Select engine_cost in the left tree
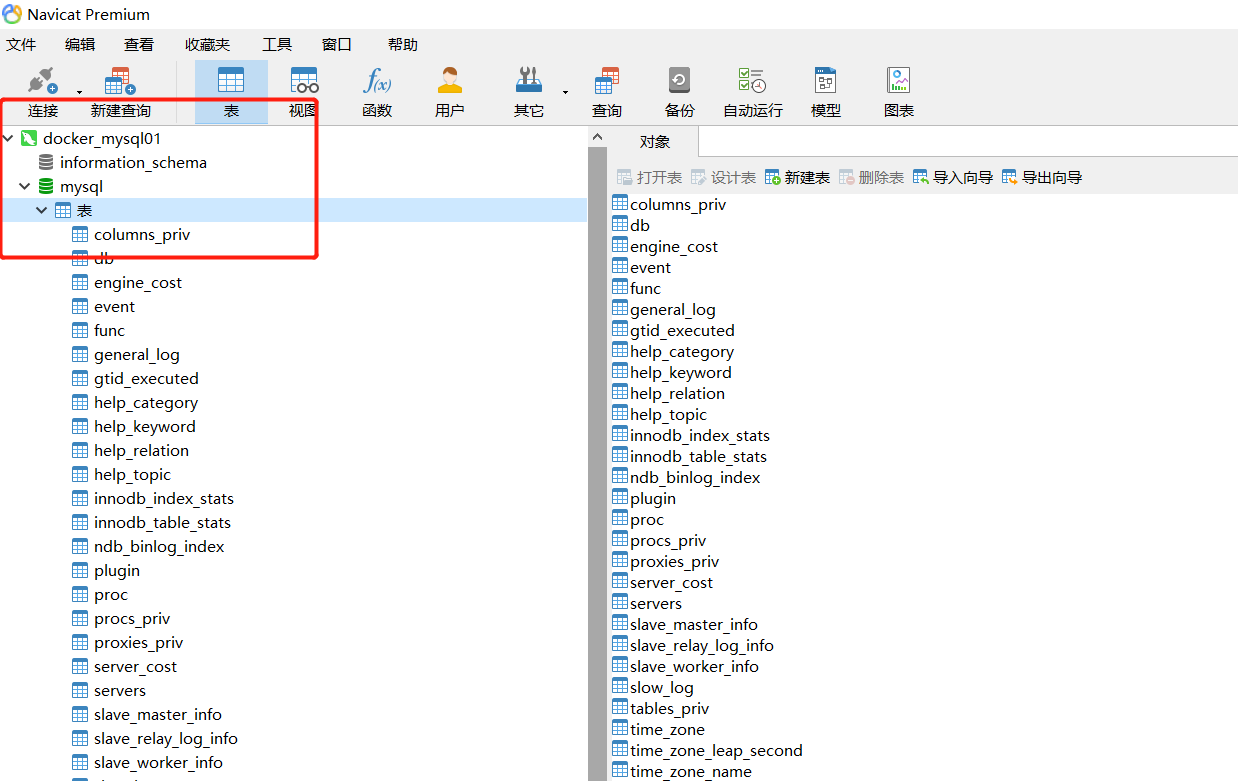This screenshot has height=781, width=1238. [137, 282]
